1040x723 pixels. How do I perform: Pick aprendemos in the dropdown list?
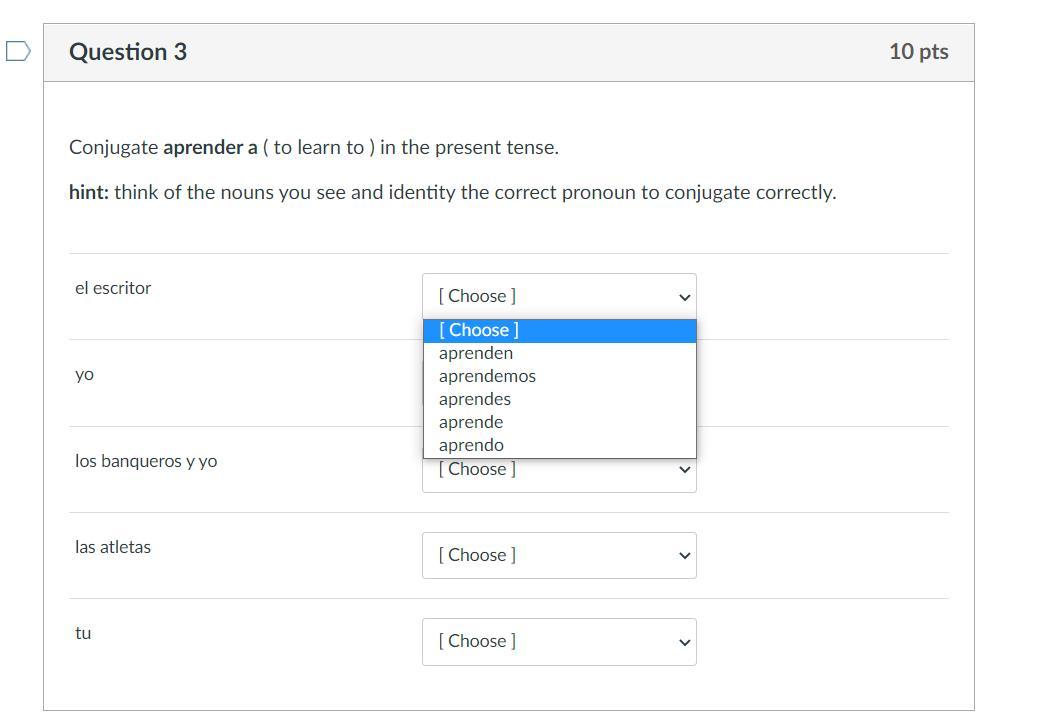487,376
